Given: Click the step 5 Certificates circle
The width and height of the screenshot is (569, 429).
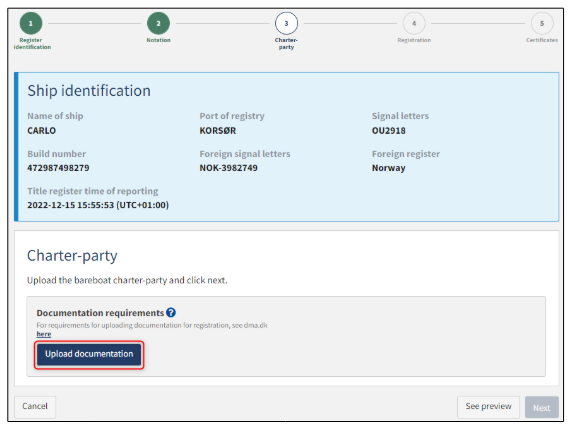Looking at the screenshot, I should pos(542,23).
